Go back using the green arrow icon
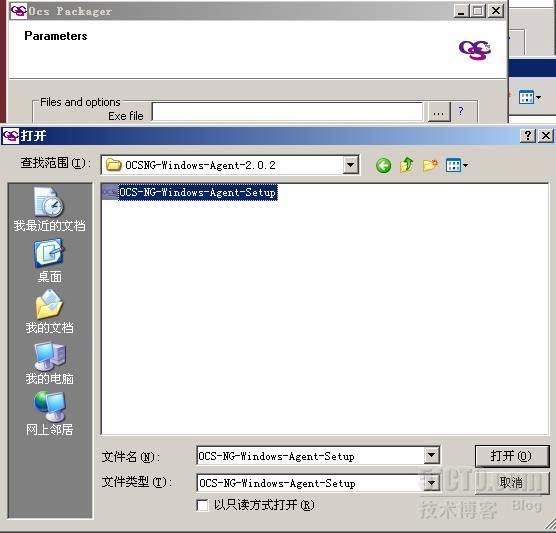Viewport: 556px width, 533px height. click(x=383, y=166)
